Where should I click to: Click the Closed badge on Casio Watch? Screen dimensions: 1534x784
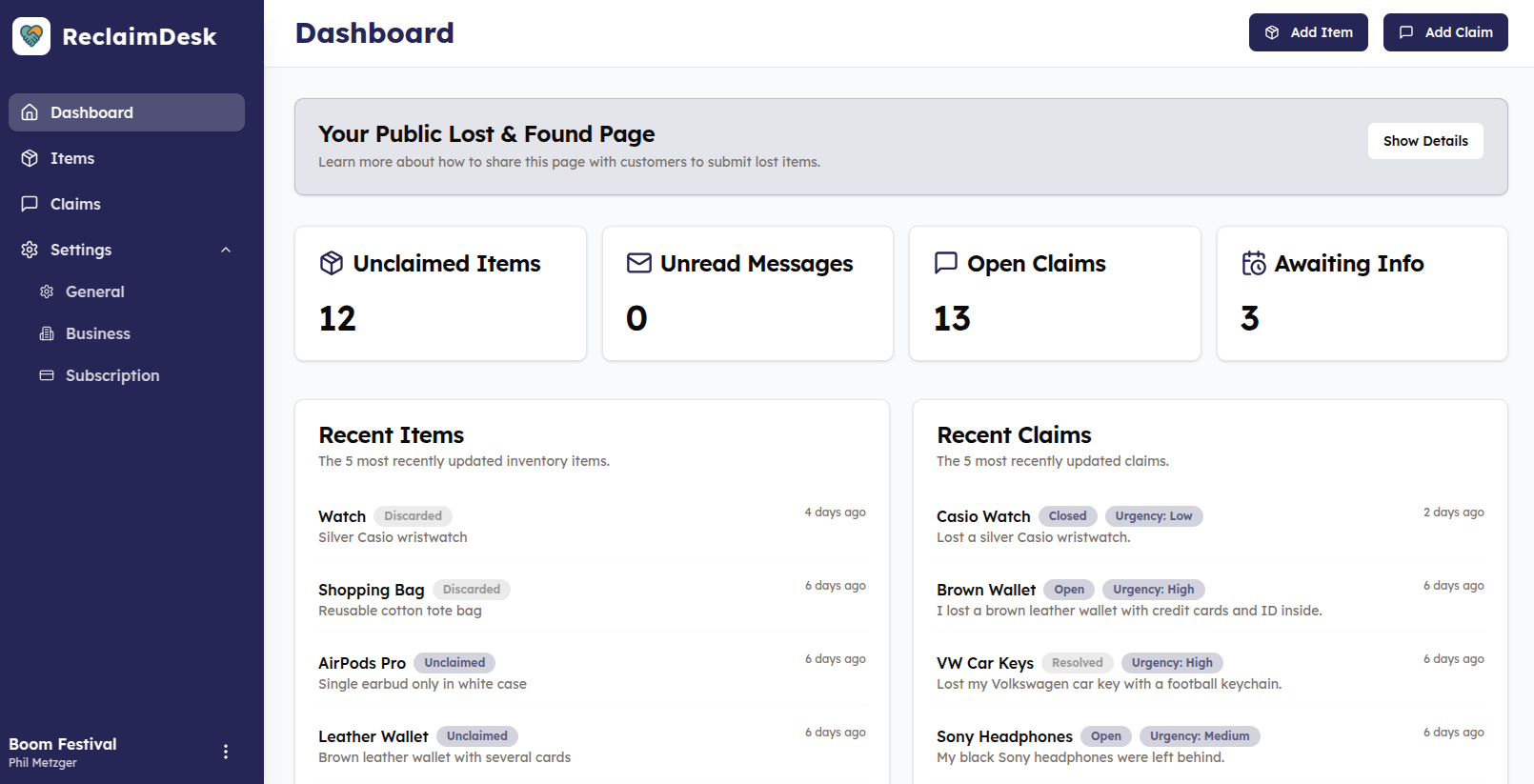click(x=1068, y=516)
